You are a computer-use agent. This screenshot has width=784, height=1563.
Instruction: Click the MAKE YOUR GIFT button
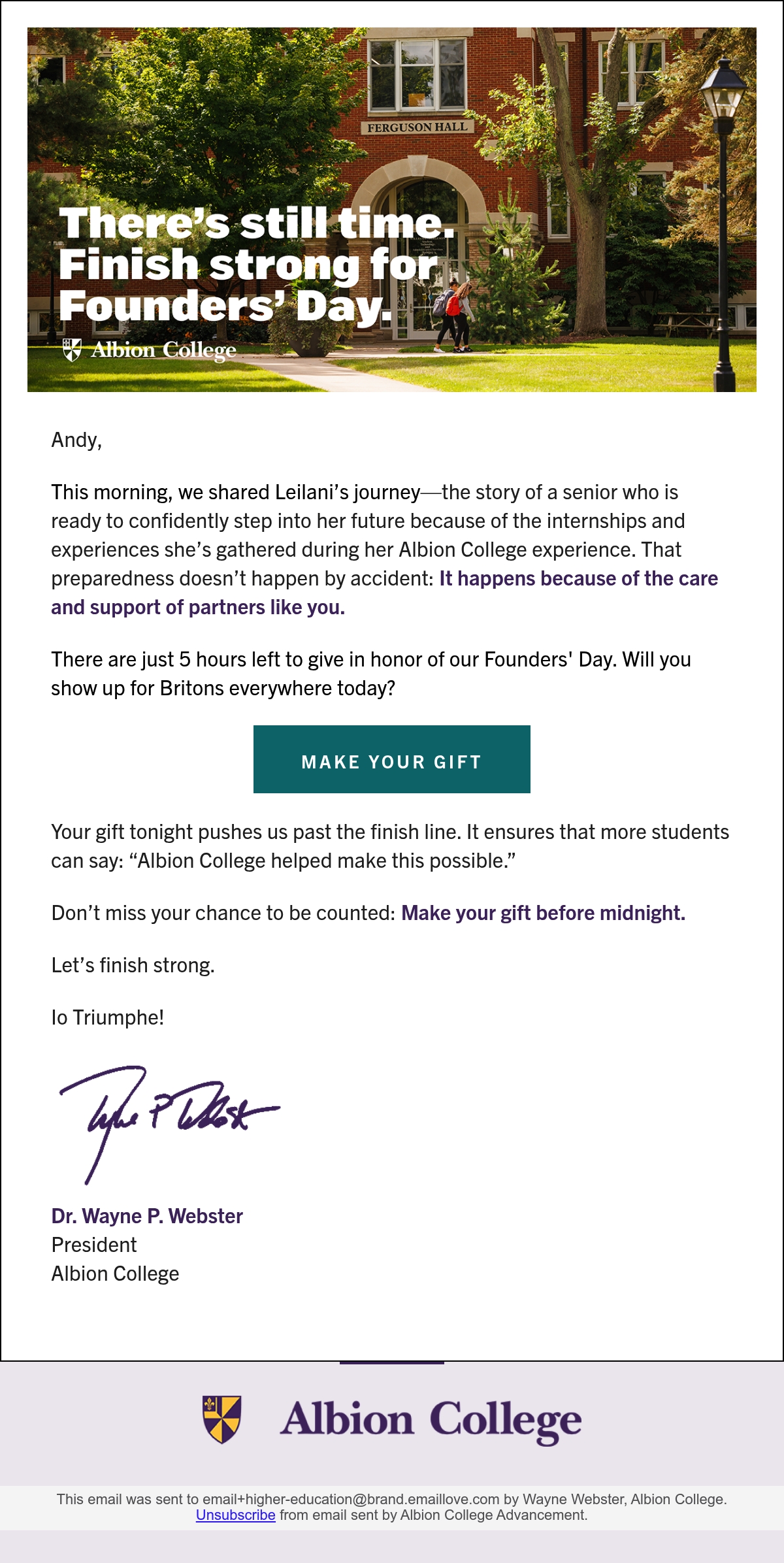point(392,759)
